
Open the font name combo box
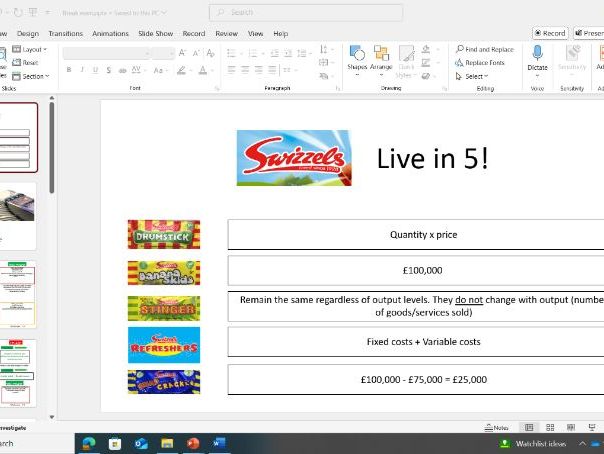point(107,54)
